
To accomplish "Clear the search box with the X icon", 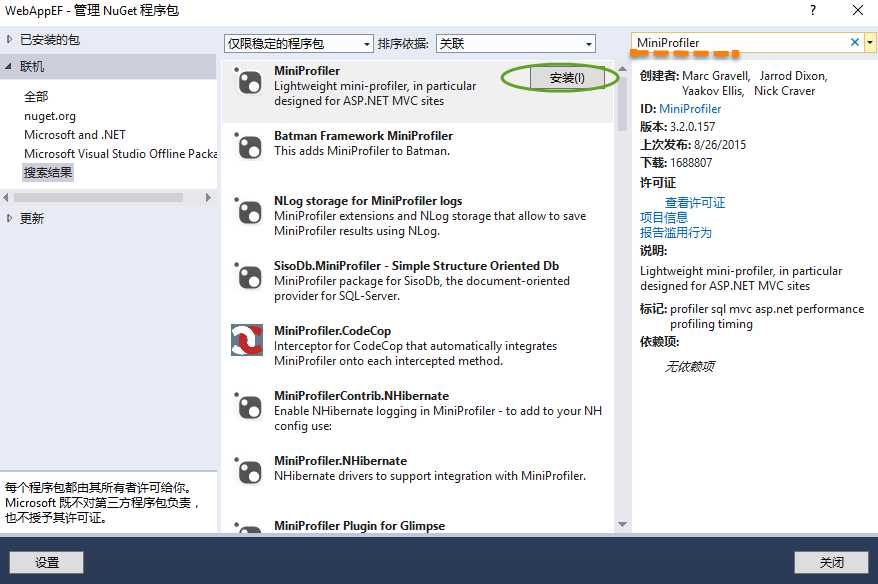I will click(x=854, y=42).
